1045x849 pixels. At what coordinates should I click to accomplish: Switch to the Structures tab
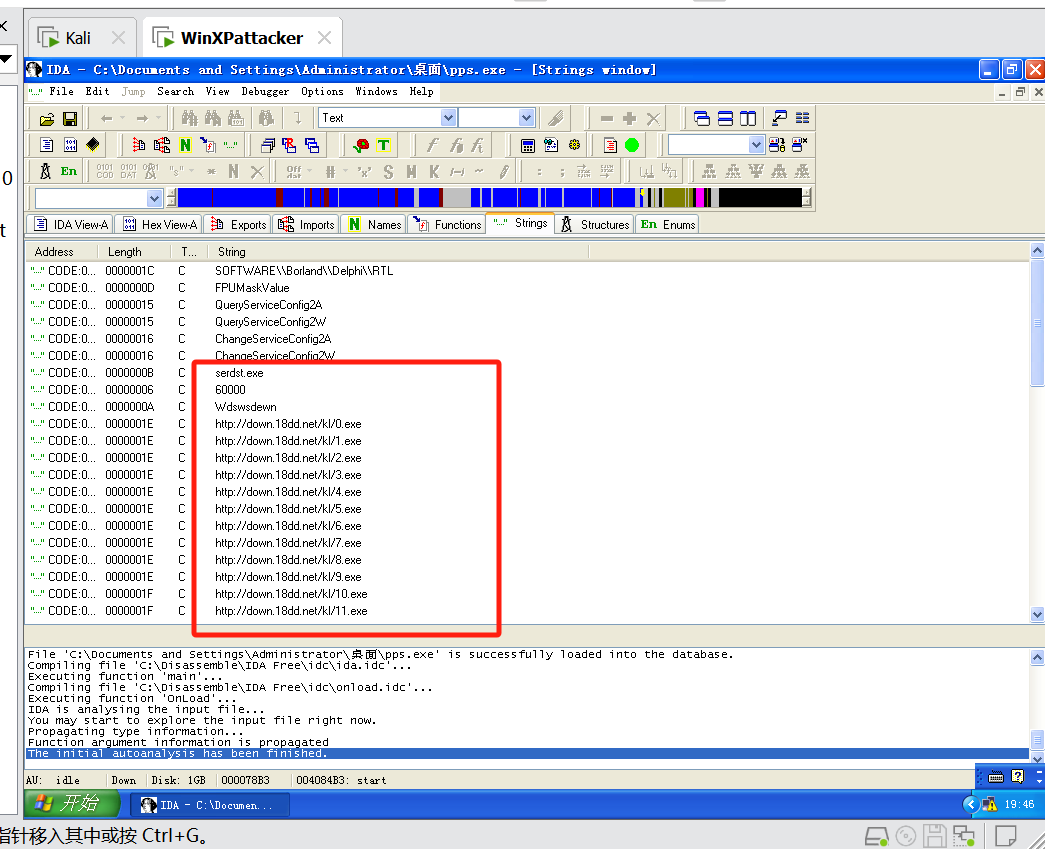point(594,225)
